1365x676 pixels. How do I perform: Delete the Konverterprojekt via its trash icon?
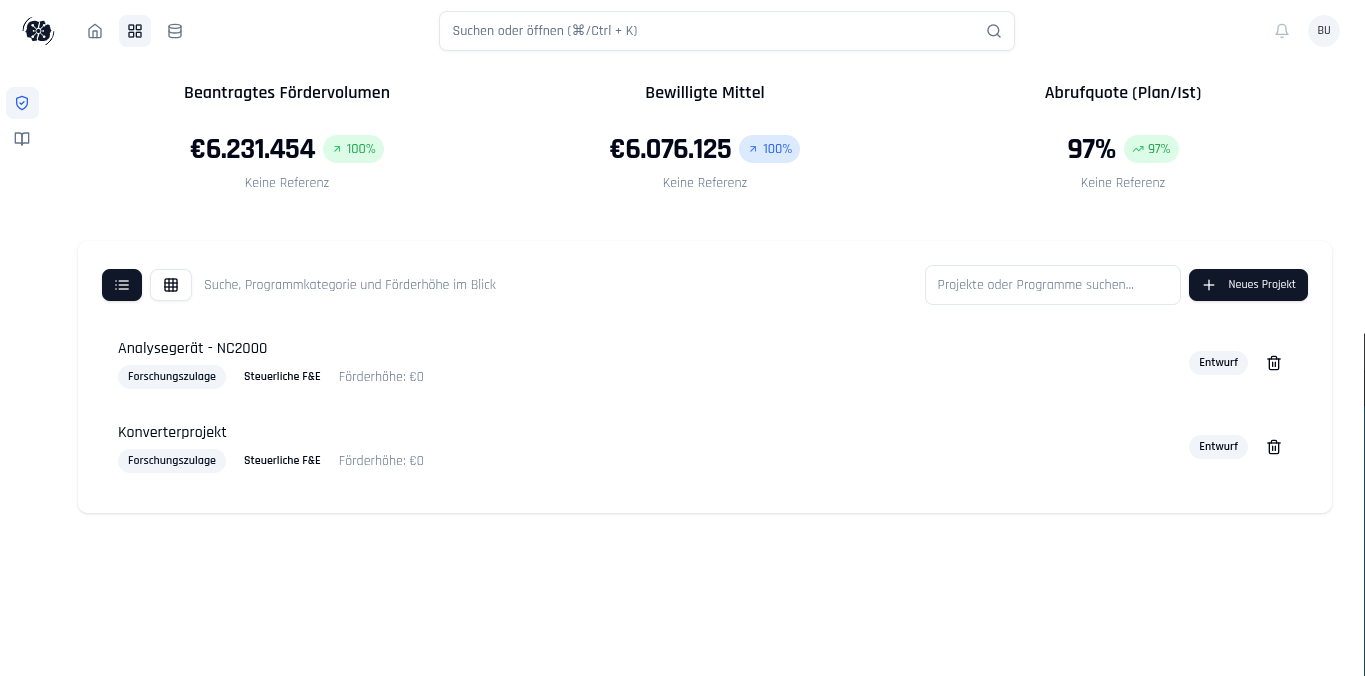[x=1274, y=447]
